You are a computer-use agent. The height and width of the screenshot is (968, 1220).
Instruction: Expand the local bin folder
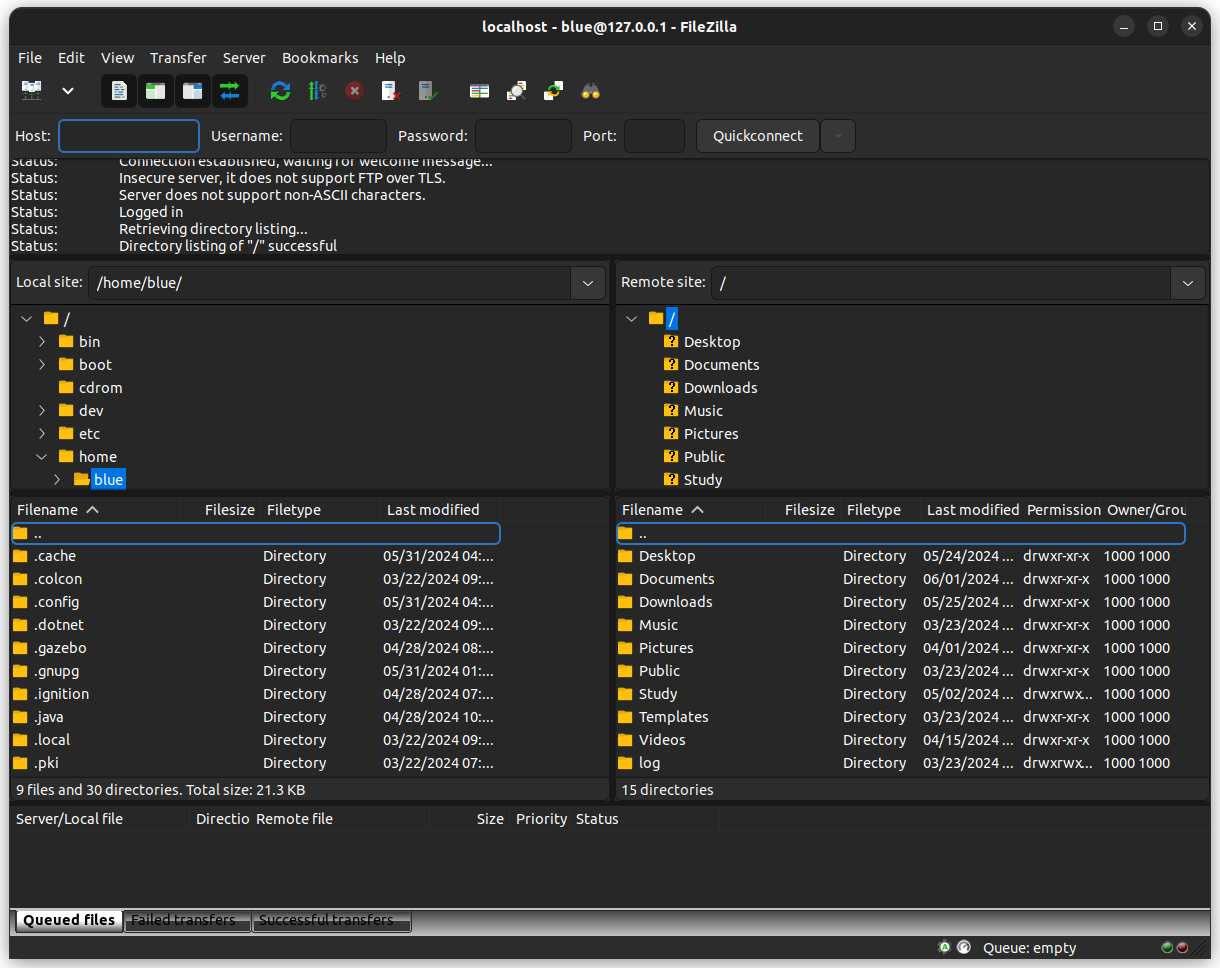click(42, 342)
